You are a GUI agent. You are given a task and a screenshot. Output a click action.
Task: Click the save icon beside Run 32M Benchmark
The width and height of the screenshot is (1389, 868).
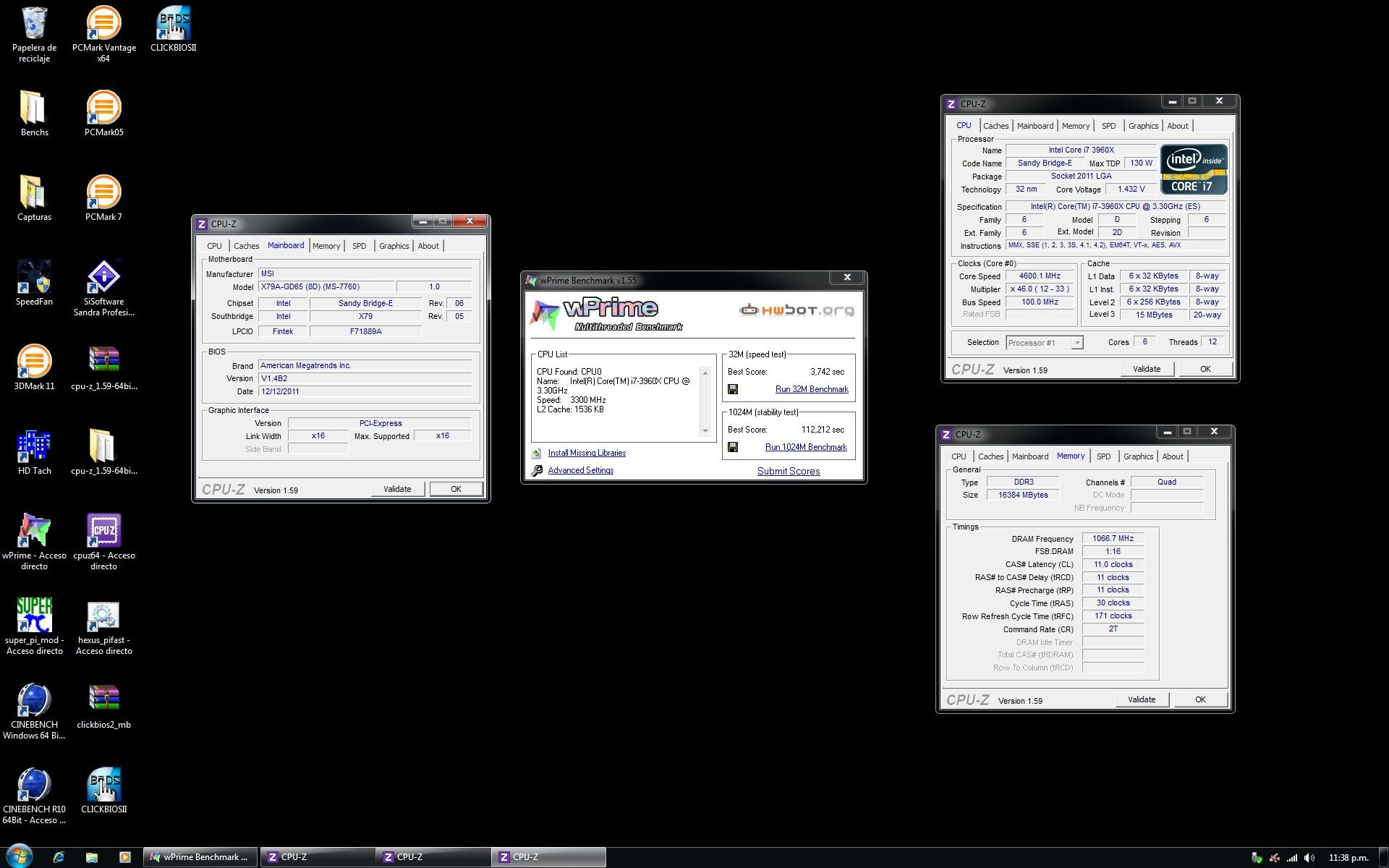pyautogui.click(x=733, y=389)
